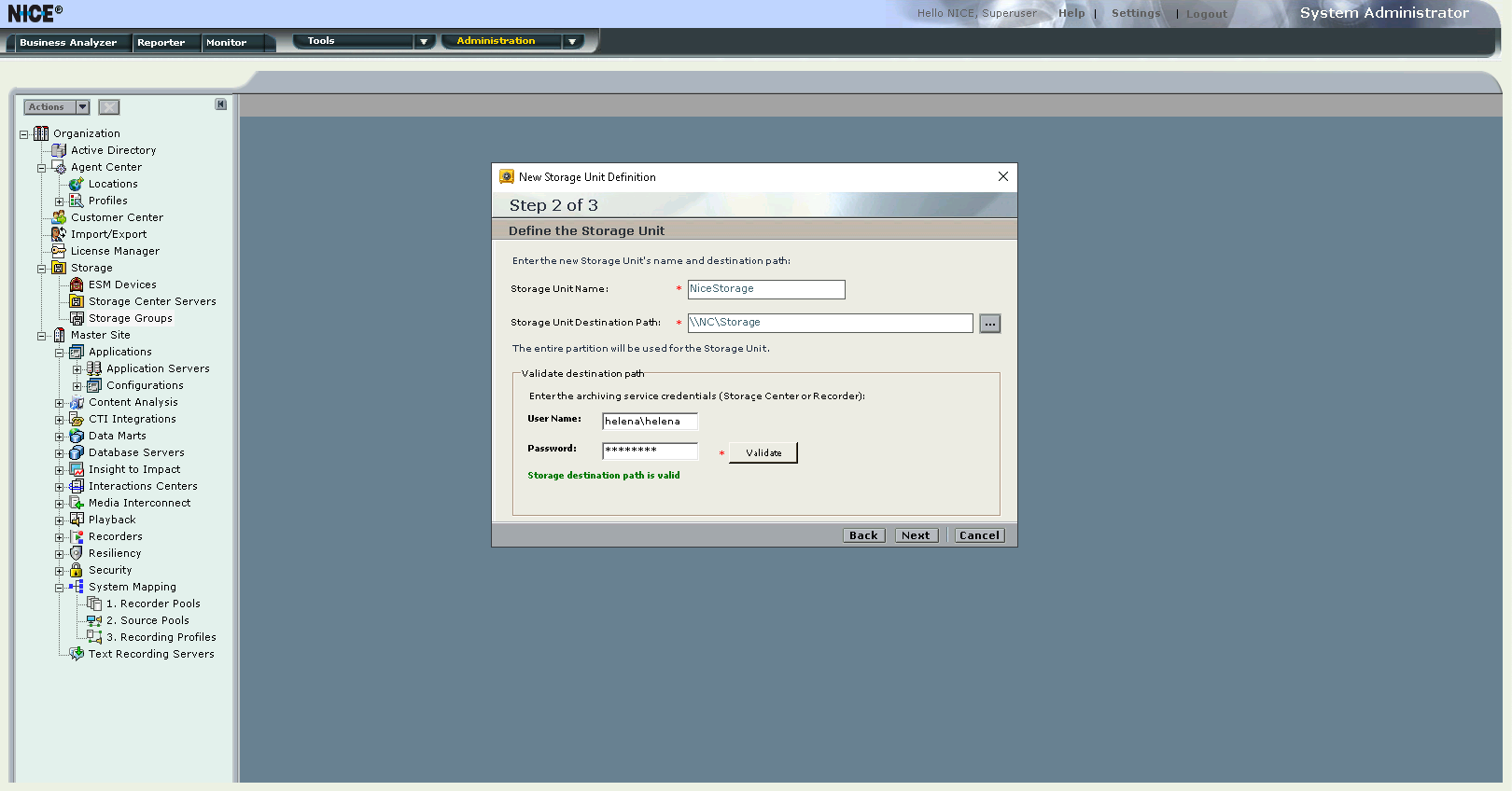Click the Import/Export icon
This screenshot has width=1512, height=791.
pyautogui.click(x=59, y=234)
